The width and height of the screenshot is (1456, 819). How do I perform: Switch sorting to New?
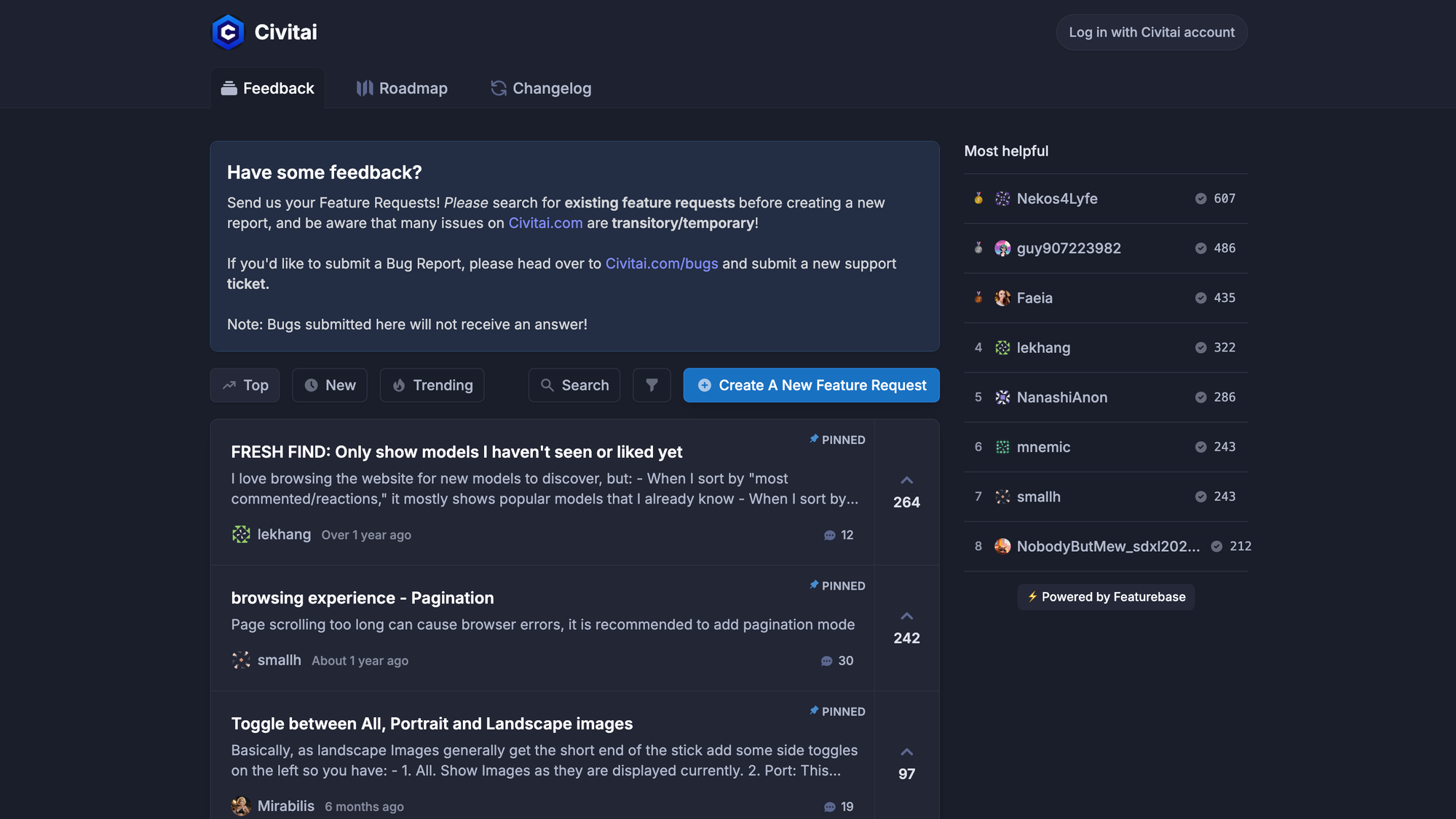point(330,385)
